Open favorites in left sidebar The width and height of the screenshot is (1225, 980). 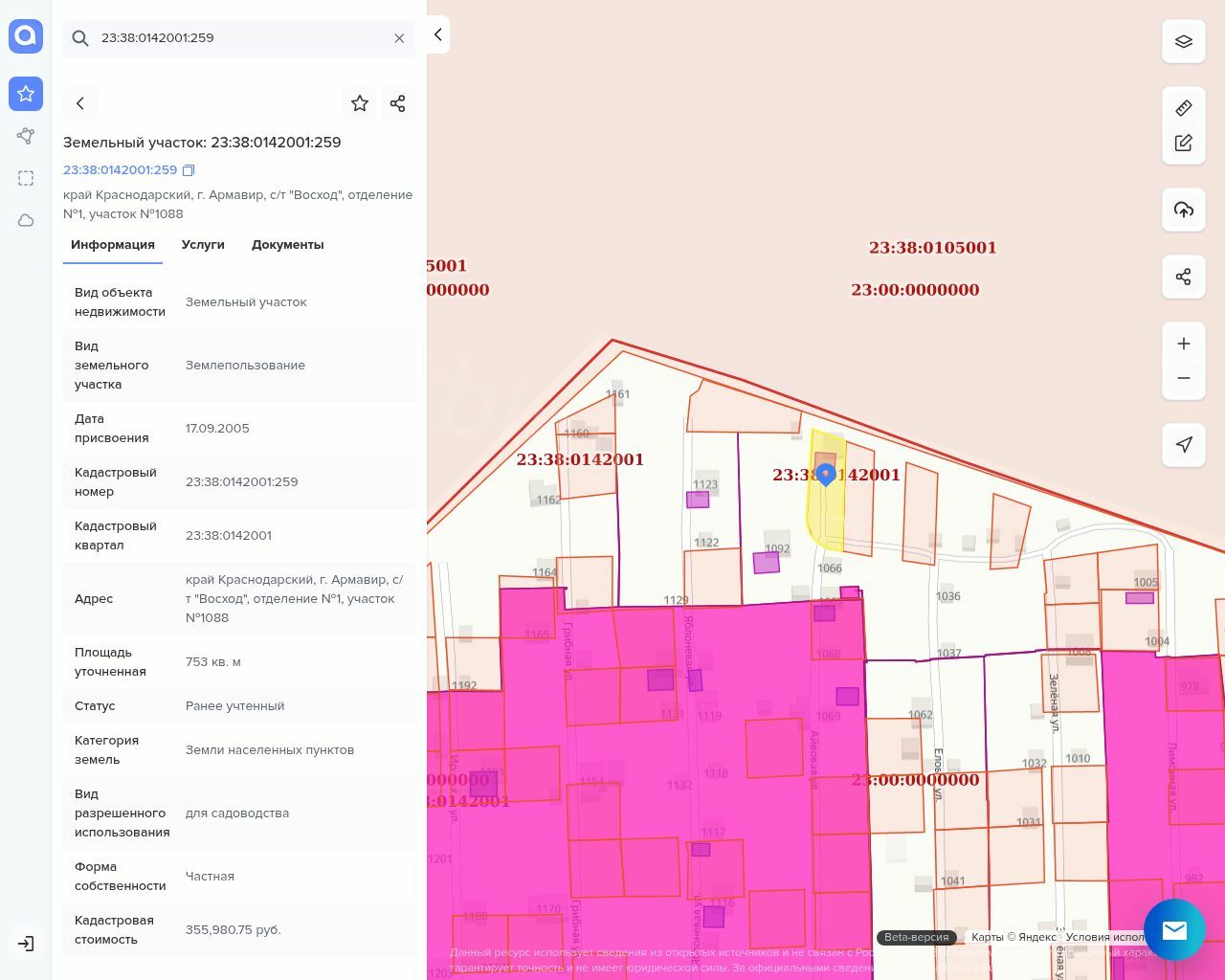(26, 94)
